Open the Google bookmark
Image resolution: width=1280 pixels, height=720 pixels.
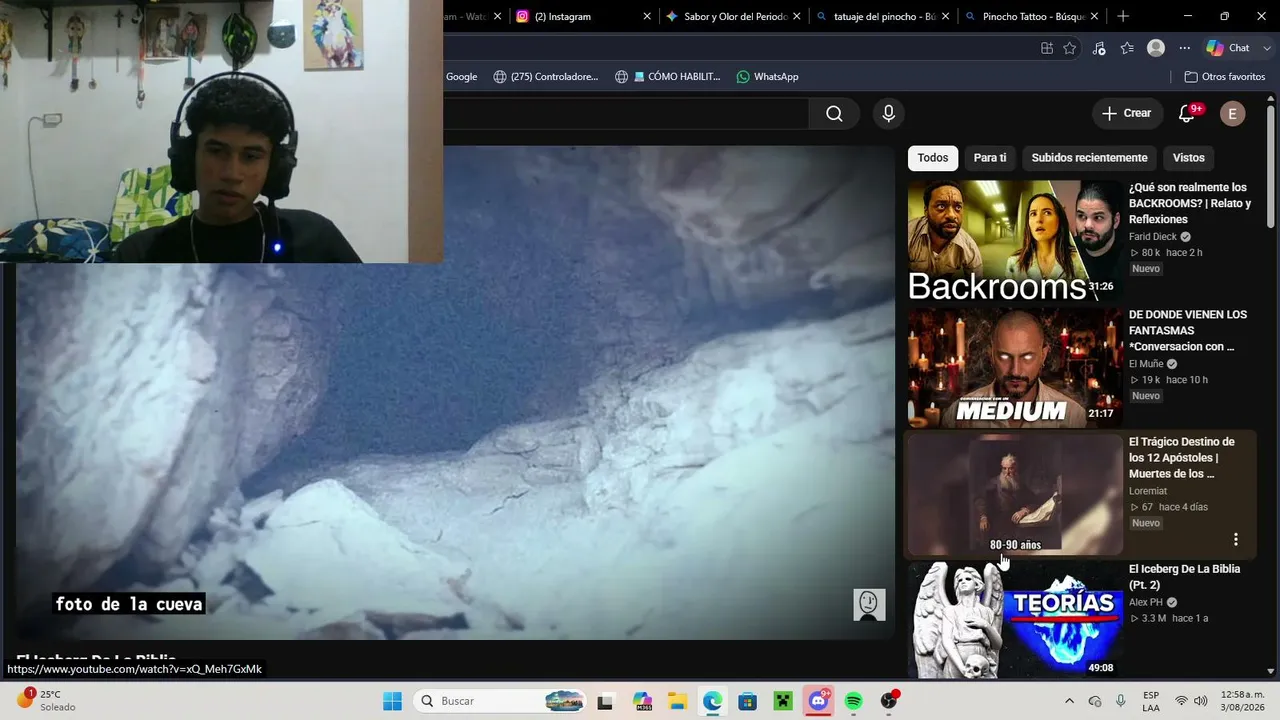pyautogui.click(x=461, y=77)
